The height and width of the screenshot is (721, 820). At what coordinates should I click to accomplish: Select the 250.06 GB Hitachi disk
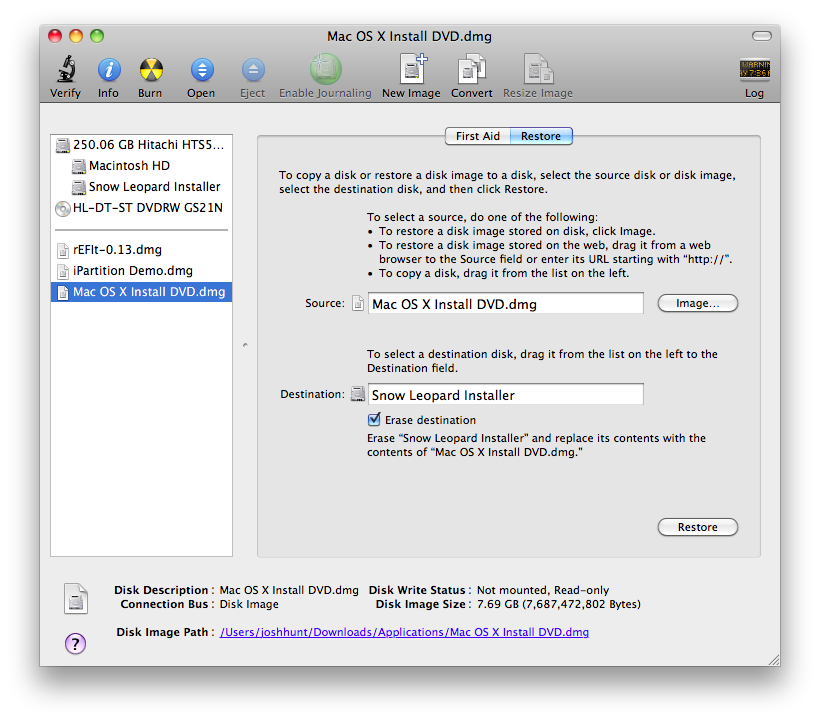coord(141,145)
